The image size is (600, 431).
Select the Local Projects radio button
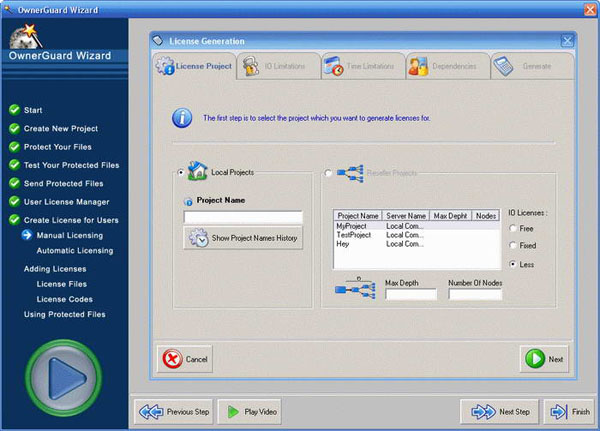pyautogui.click(x=181, y=173)
